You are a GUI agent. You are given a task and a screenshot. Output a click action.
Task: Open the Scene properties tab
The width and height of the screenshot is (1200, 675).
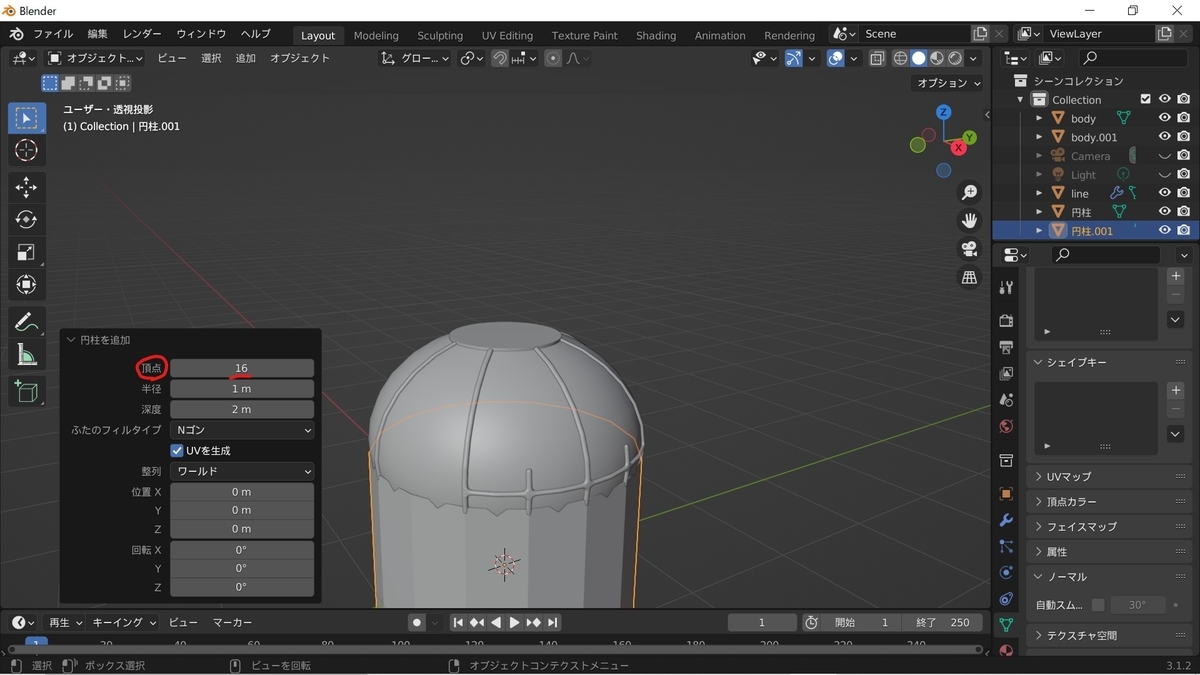click(x=1006, y=400)
